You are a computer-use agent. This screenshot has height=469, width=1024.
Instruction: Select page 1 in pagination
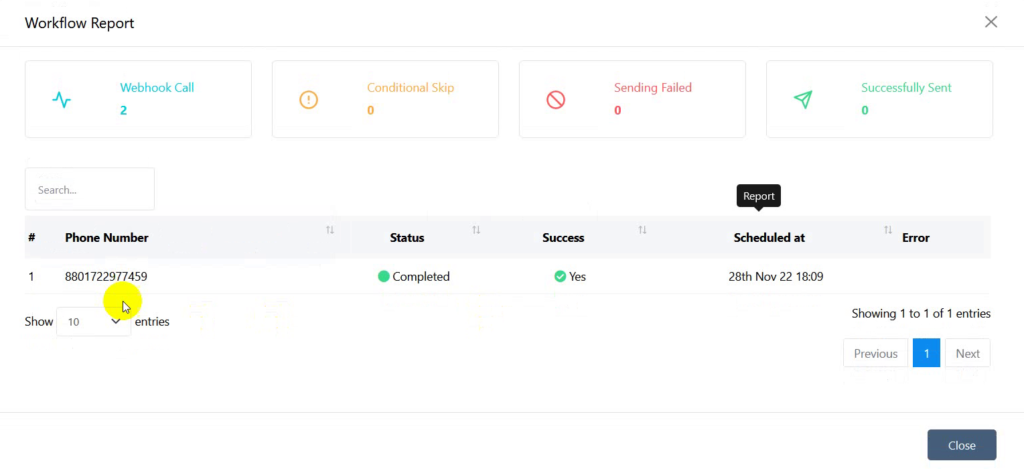point(926,353)
